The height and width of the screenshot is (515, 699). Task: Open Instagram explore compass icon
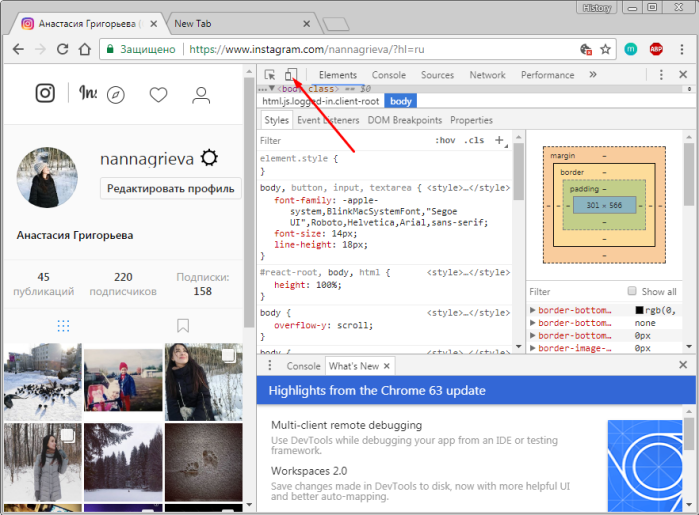click(x=115, y=95)
